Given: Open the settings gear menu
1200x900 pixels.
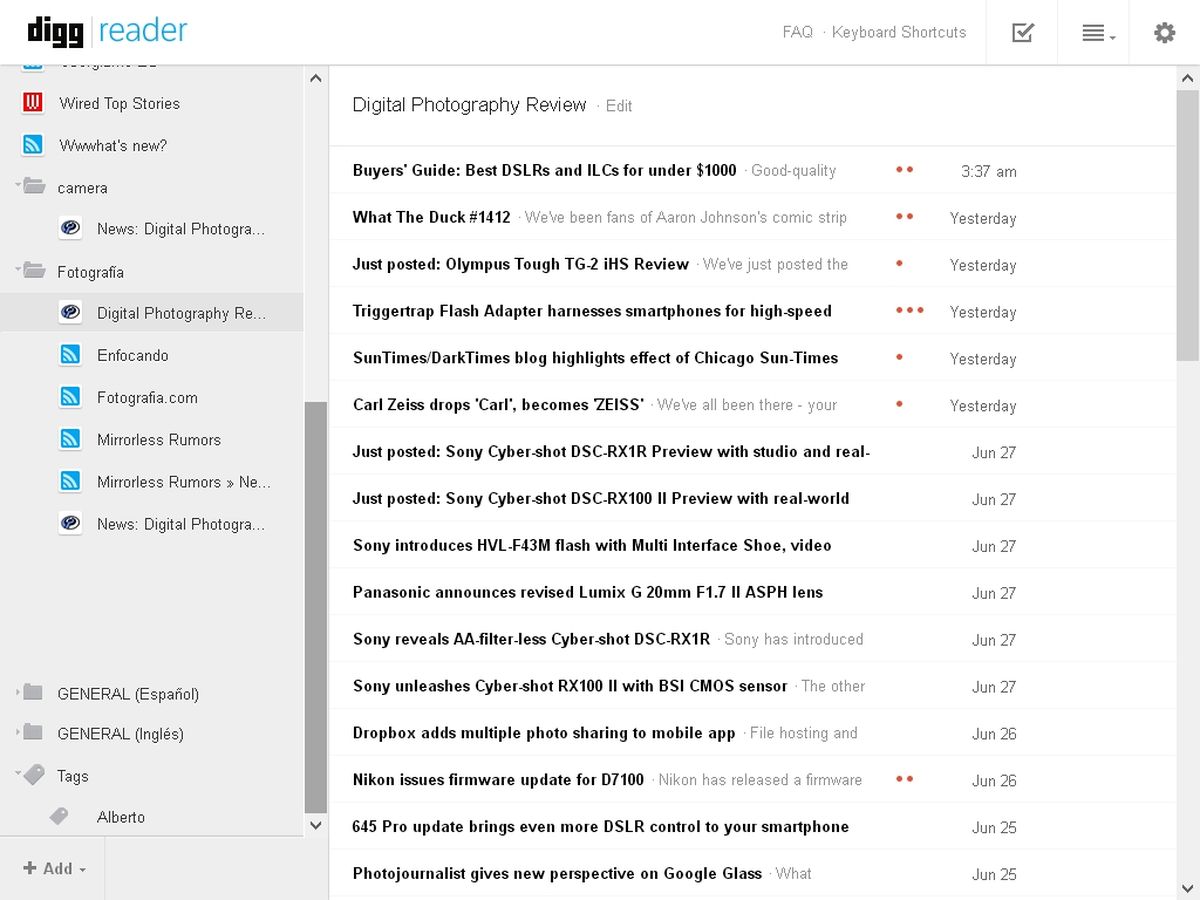Looking at the screenshot, I should tap(1164, 32).
